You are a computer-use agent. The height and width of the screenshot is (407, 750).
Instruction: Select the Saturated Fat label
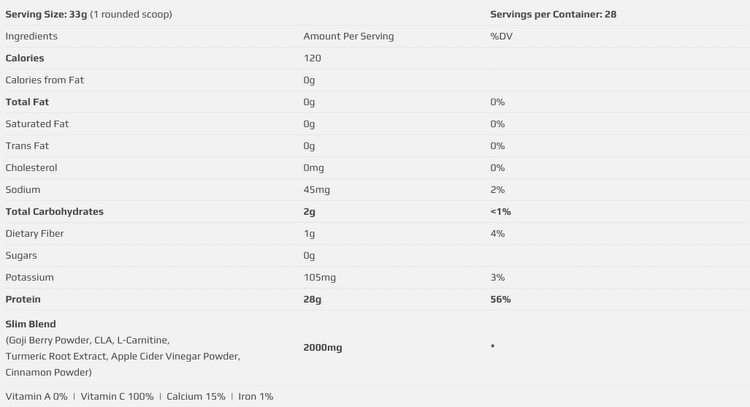click(37, 124)
